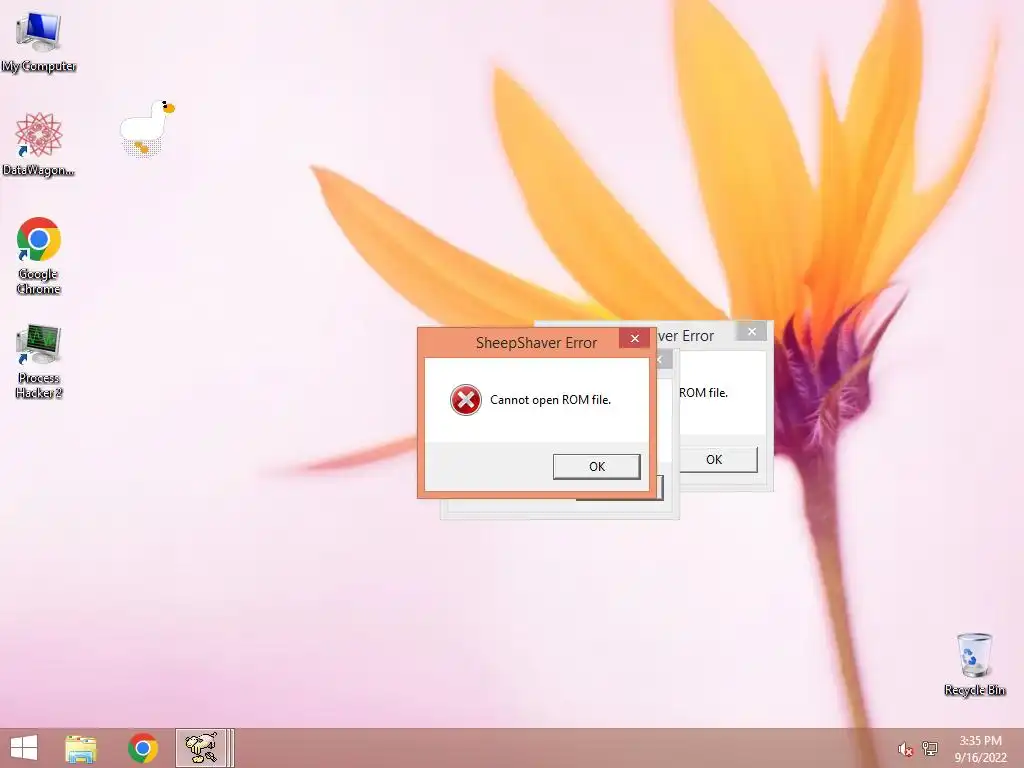Click OK in the front SheepShaver Error dialog
This screenshot has height=768, width=1024.
pos(596,466)
